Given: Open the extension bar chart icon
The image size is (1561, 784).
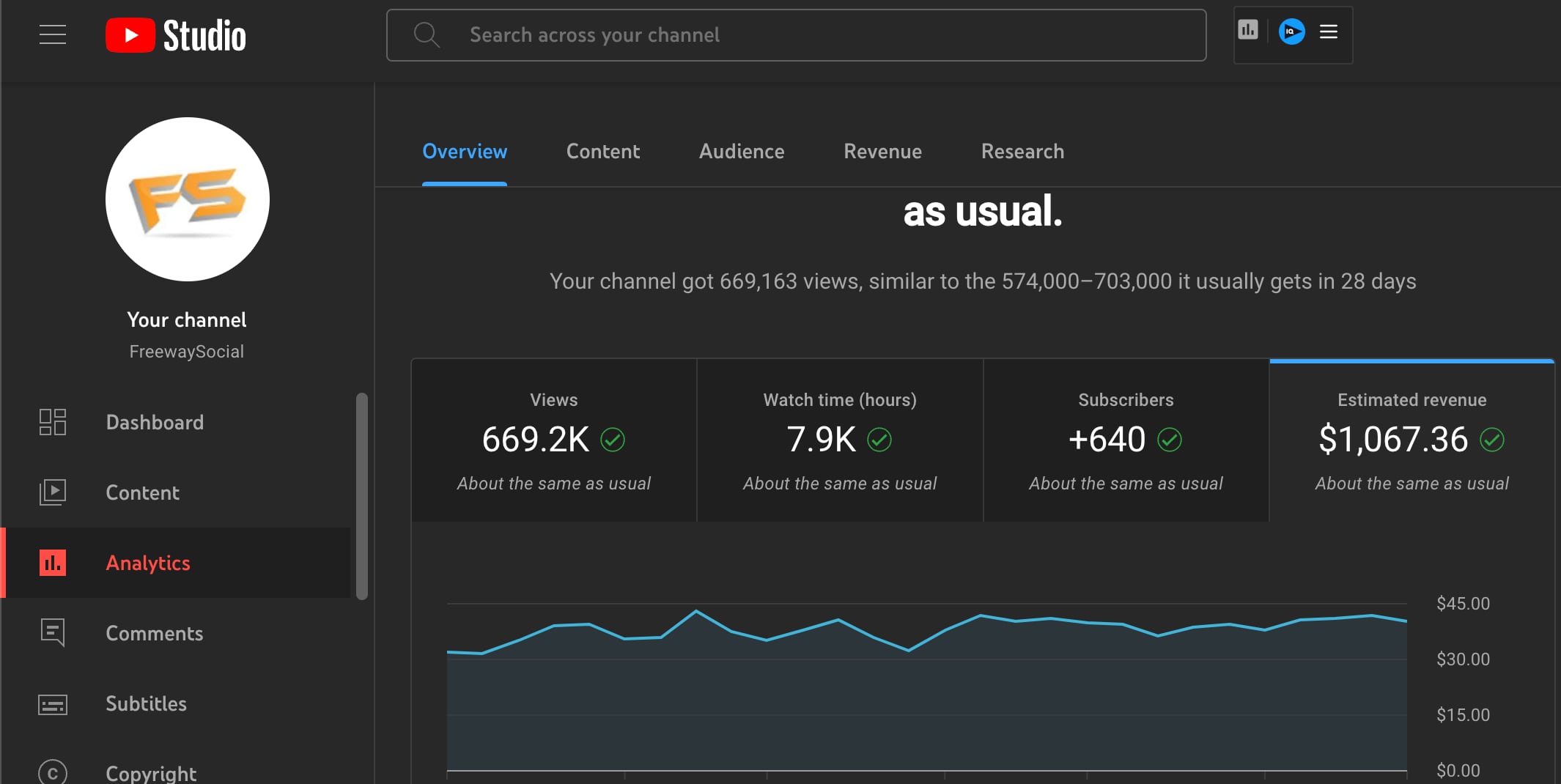Looking at the screenshot, I should tap(1248, 30).
